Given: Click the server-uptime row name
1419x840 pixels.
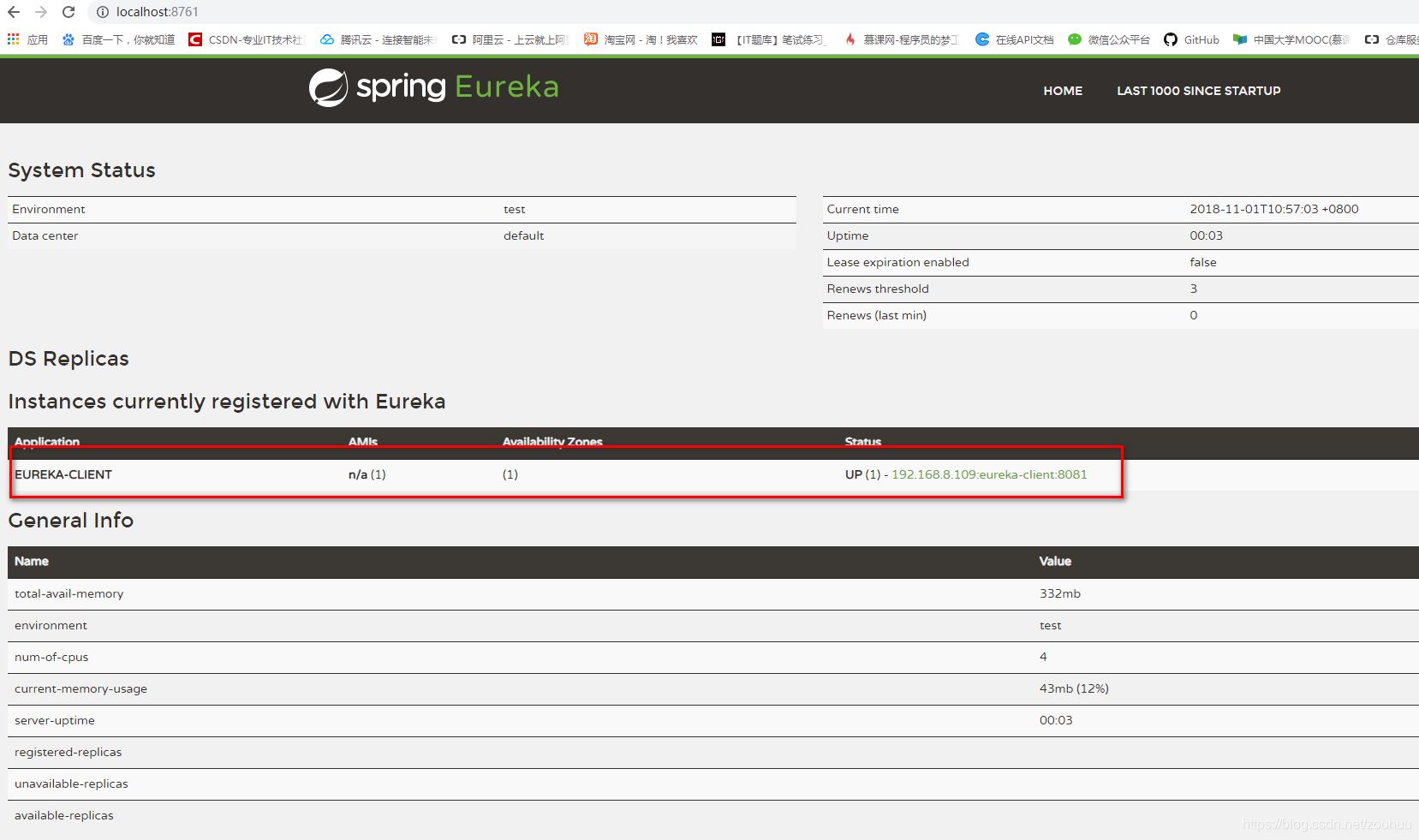Looking at the screenshot, I should pos(55,720).
